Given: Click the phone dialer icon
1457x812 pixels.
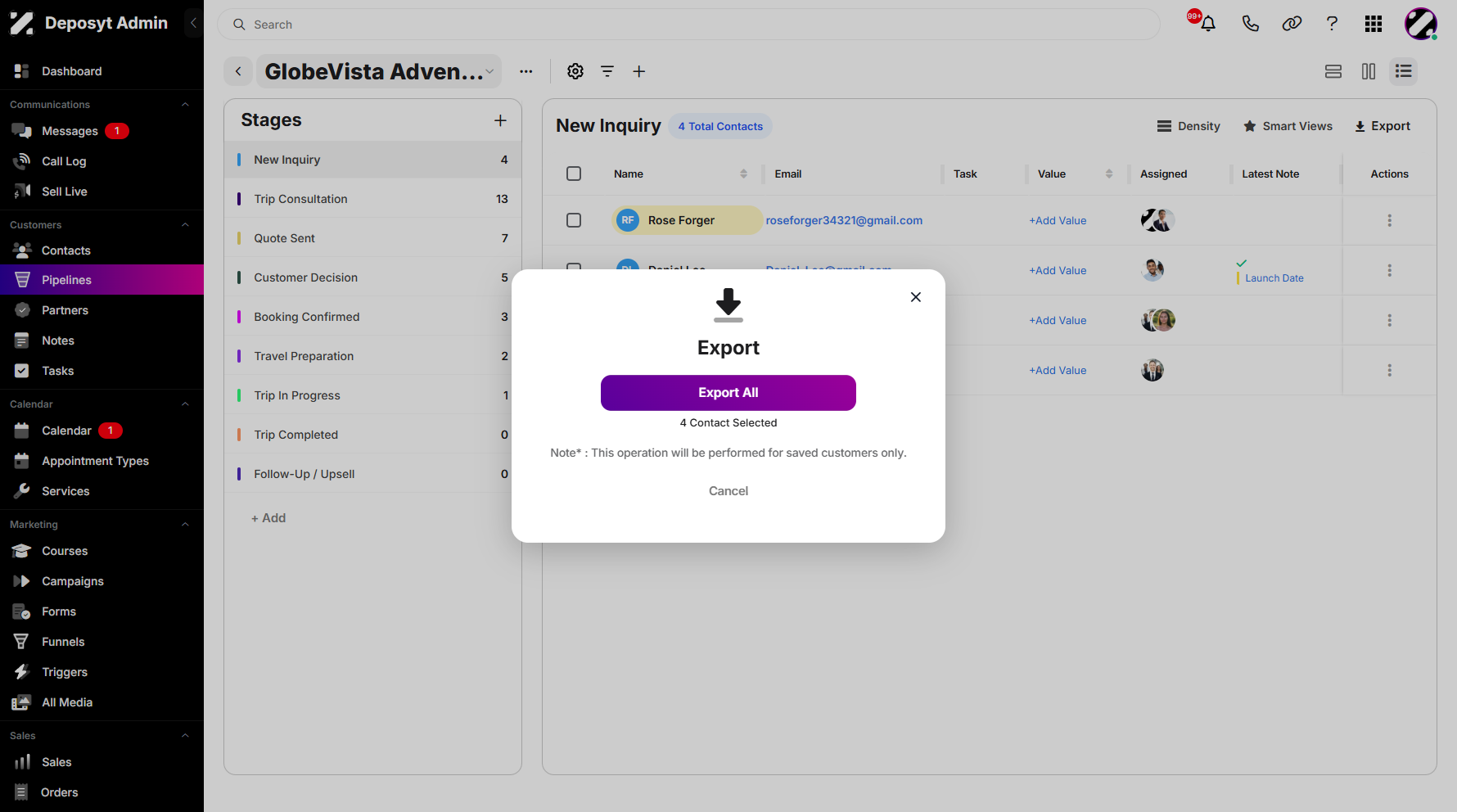Looking at the screenshot, I should tap(1250, 24).
